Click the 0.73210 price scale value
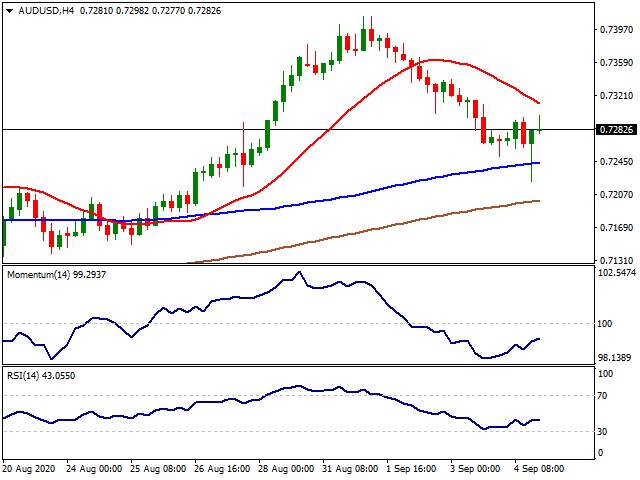 616,96
